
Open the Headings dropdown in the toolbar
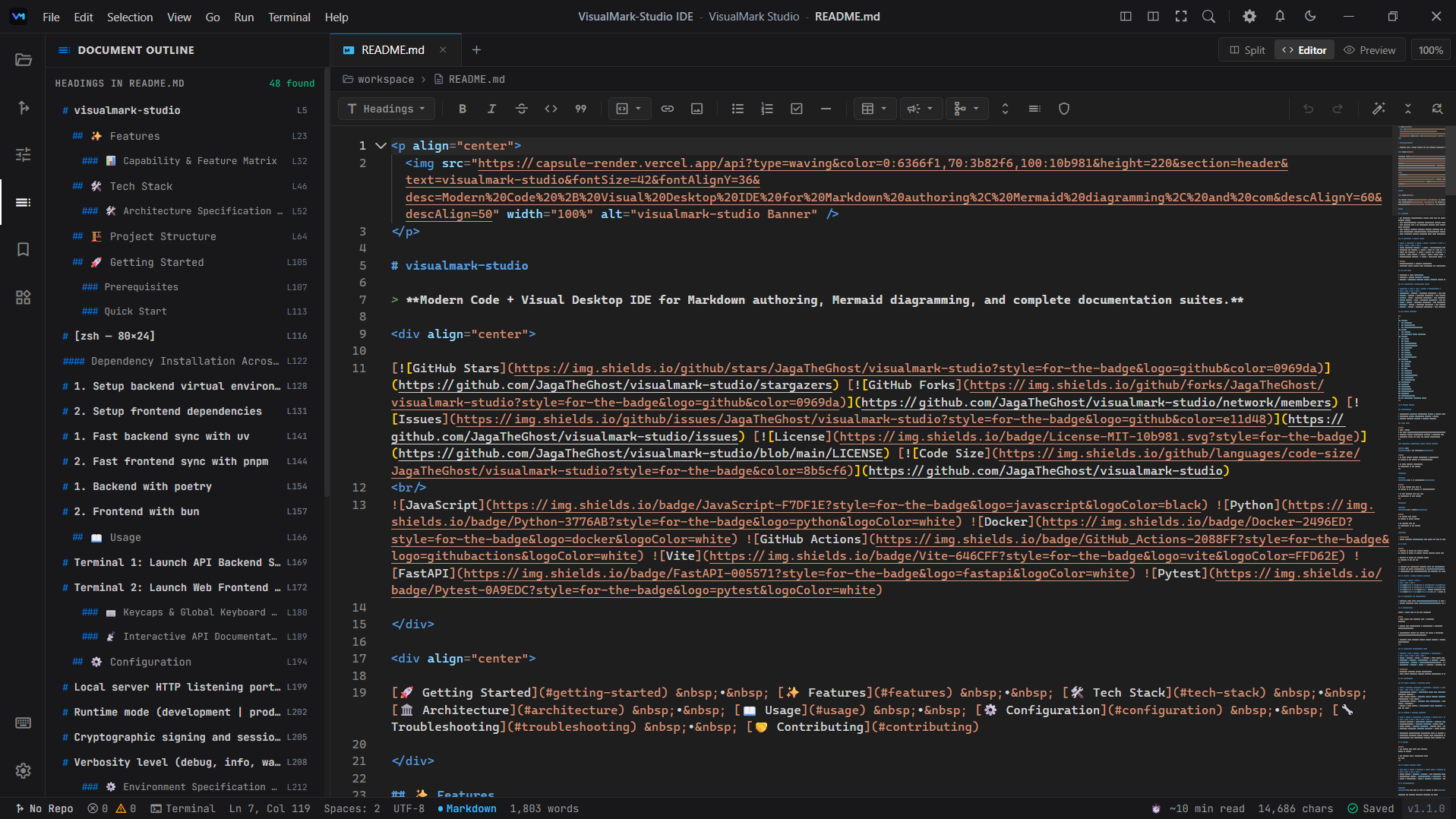click(x=386, y=109)
